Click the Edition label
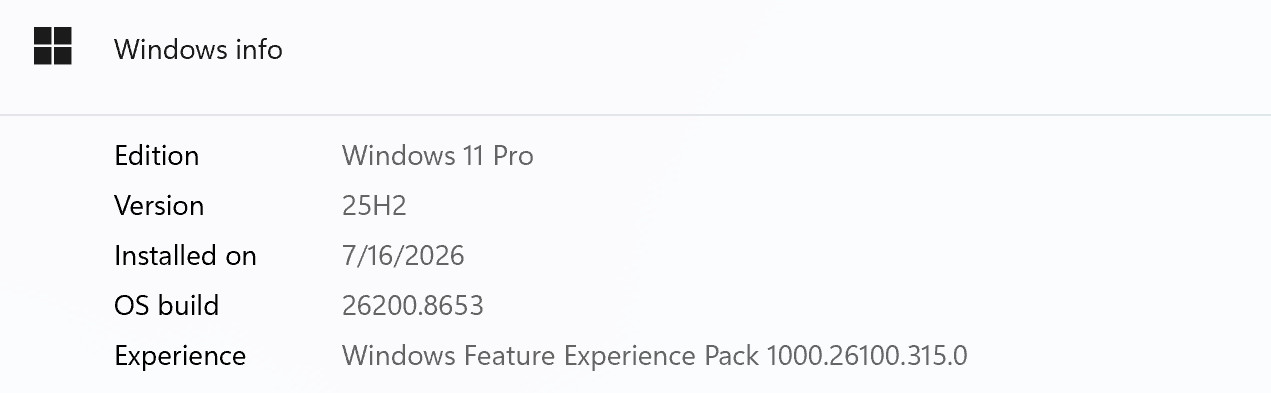 coord(156,156)
